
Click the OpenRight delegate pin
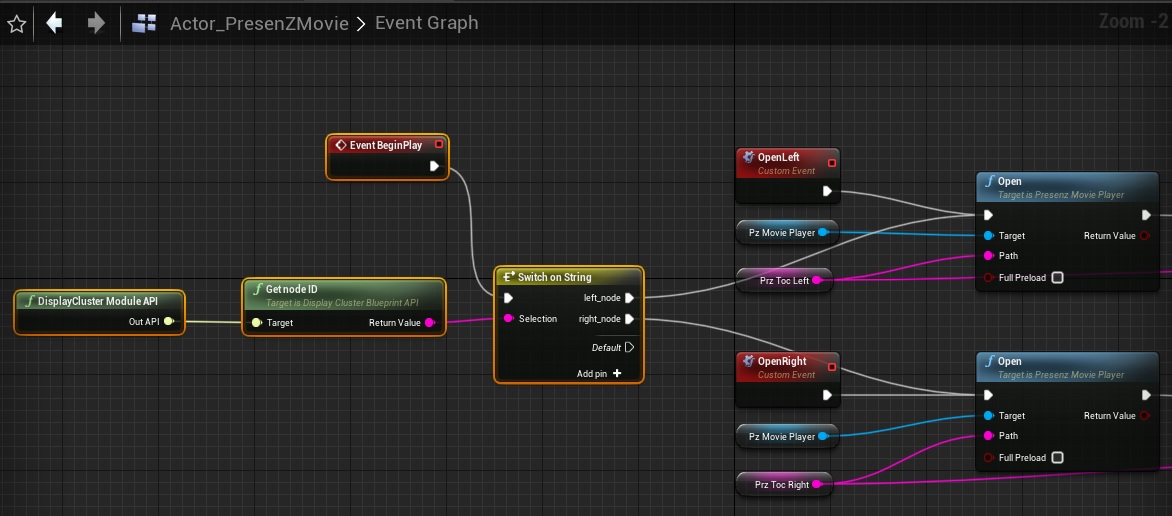pos(831,366)
